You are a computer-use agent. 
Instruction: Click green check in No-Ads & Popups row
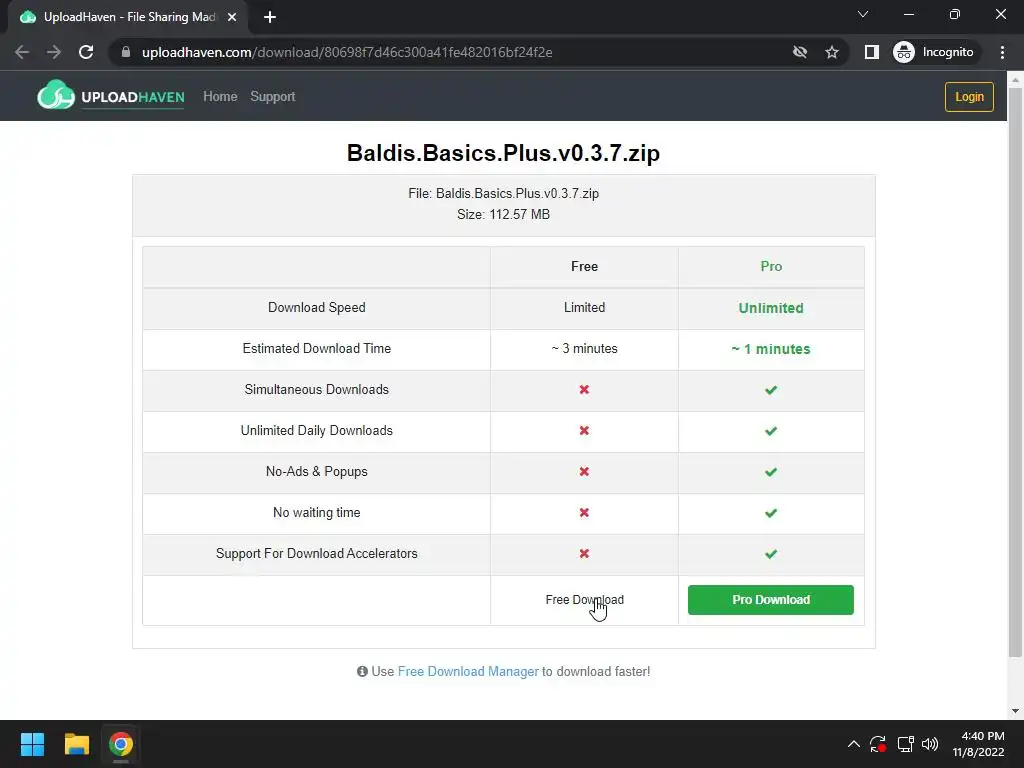point(771,472)
